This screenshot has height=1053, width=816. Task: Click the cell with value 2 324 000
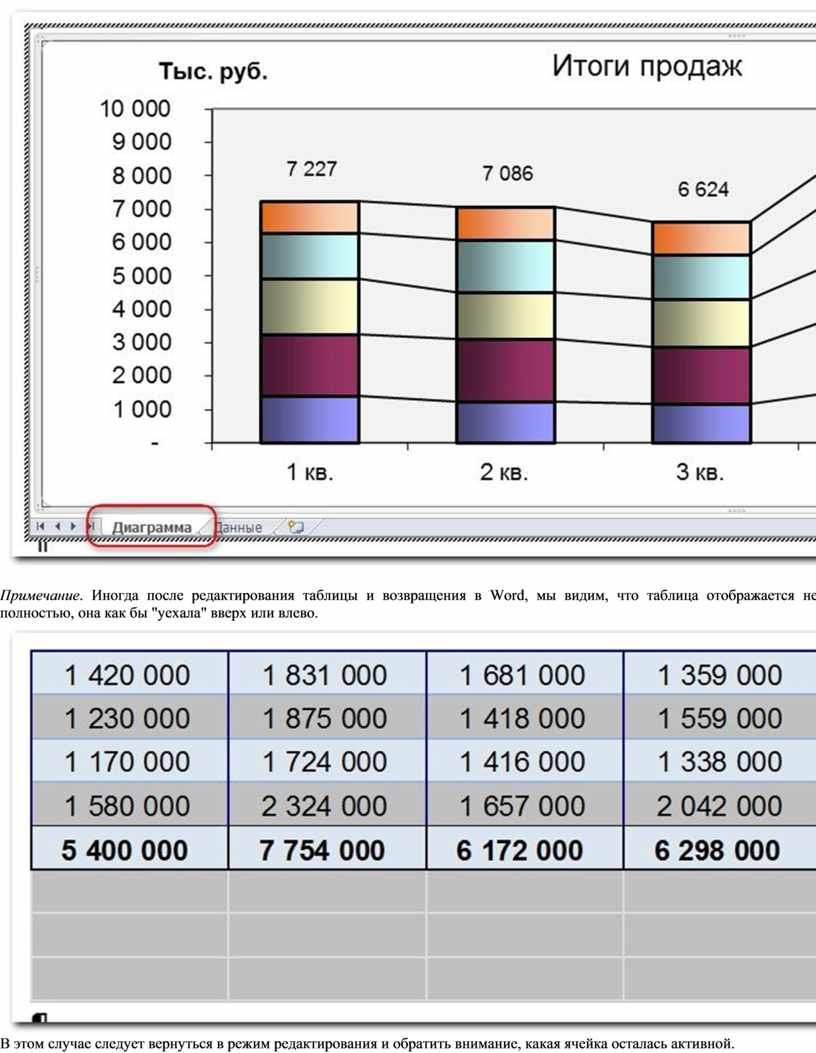click(325, 806)
